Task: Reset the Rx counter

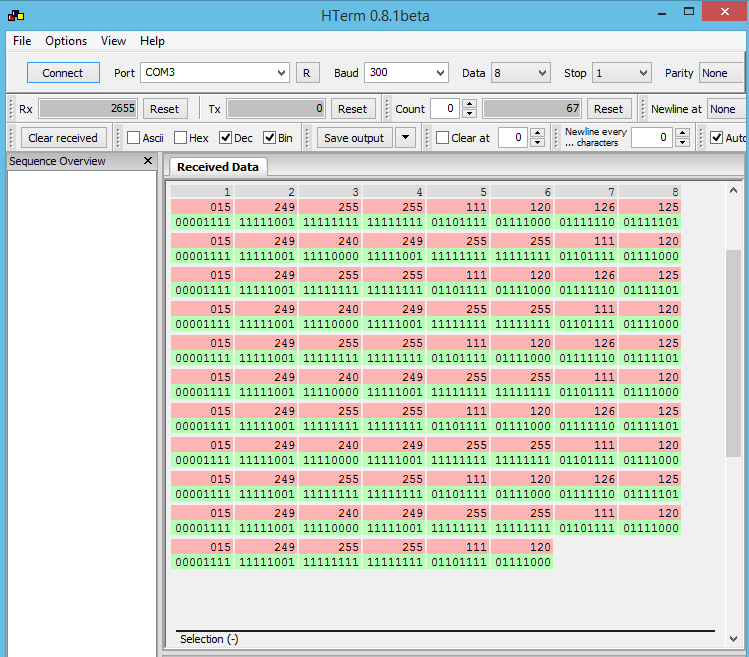Action: (165, 109)
